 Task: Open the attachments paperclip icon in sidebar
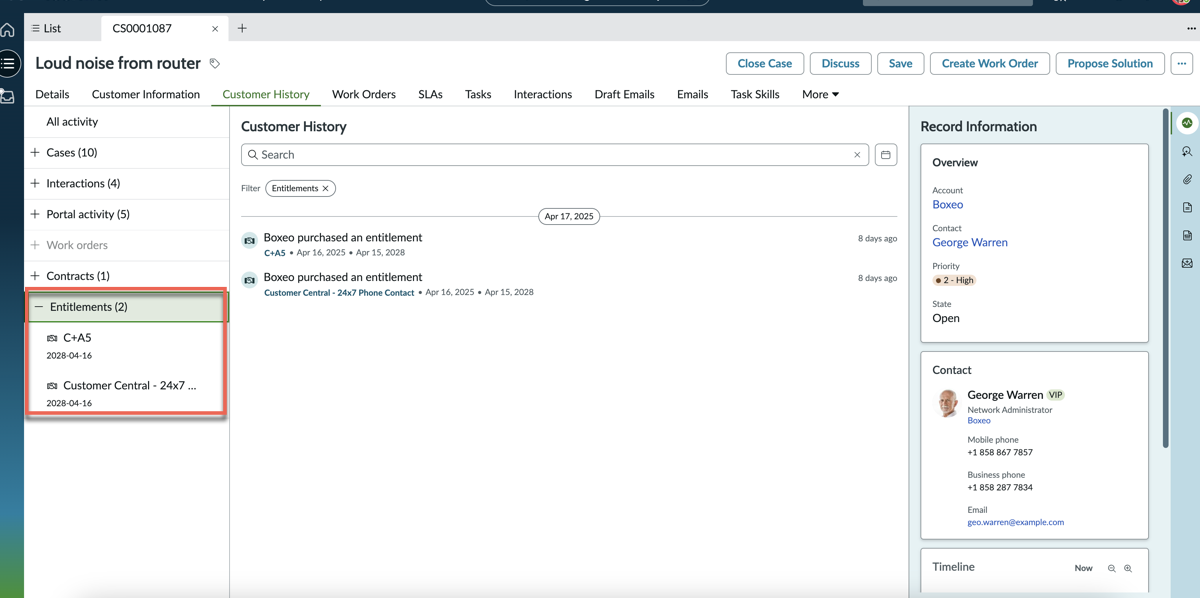pyautogui.click(x=1187, y=180)
